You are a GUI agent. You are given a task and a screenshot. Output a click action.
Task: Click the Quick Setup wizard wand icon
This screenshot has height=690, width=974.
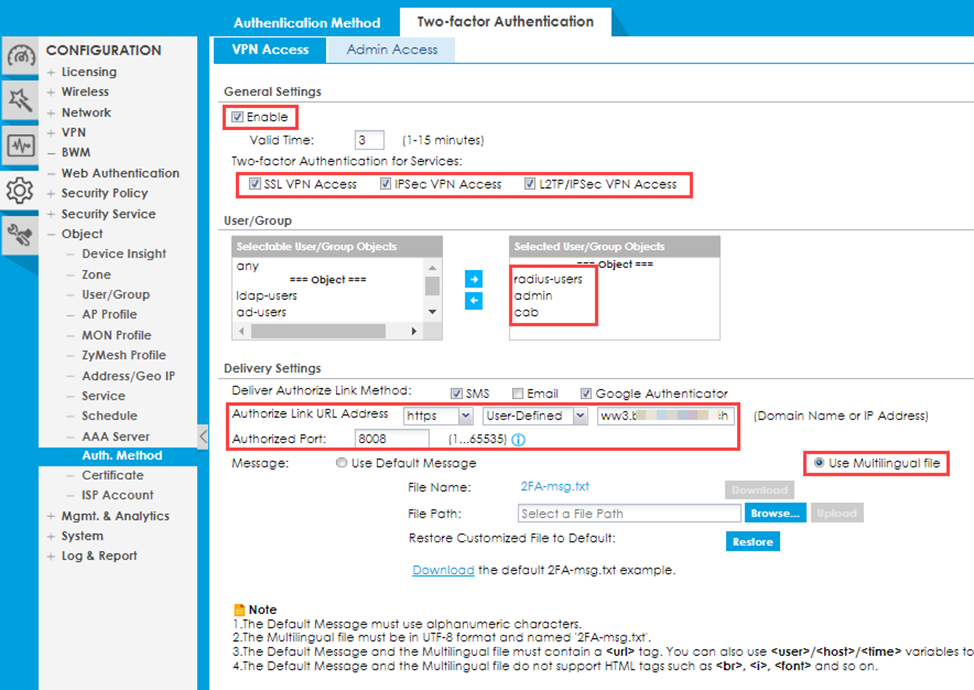point(20,100)
